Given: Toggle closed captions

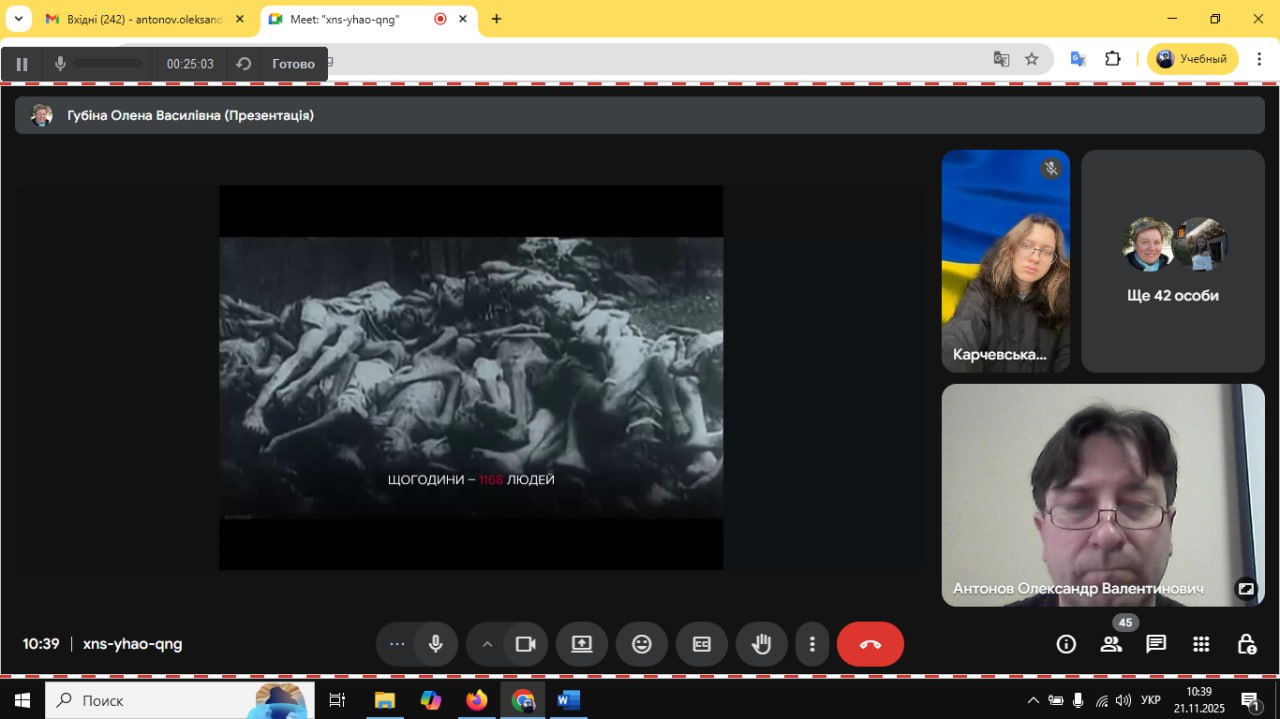Looking at the screenshot, I should pos(702,644).
